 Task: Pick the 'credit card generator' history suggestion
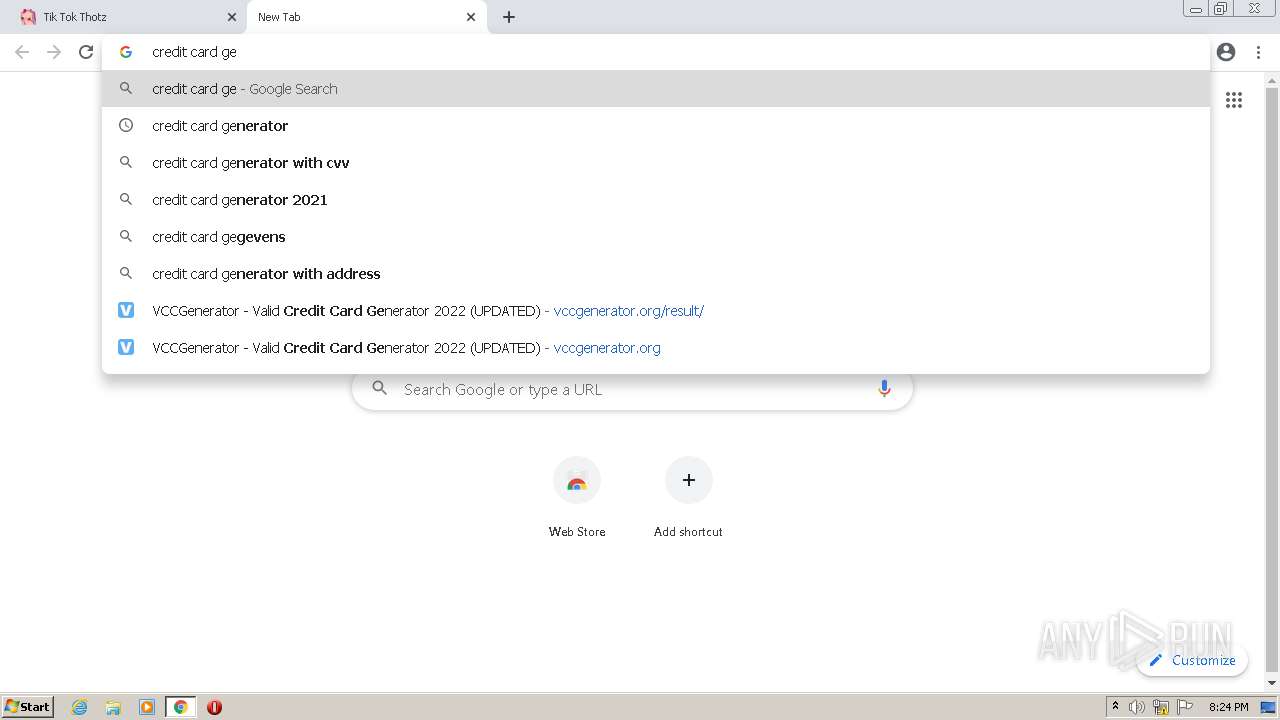[656, 126]
